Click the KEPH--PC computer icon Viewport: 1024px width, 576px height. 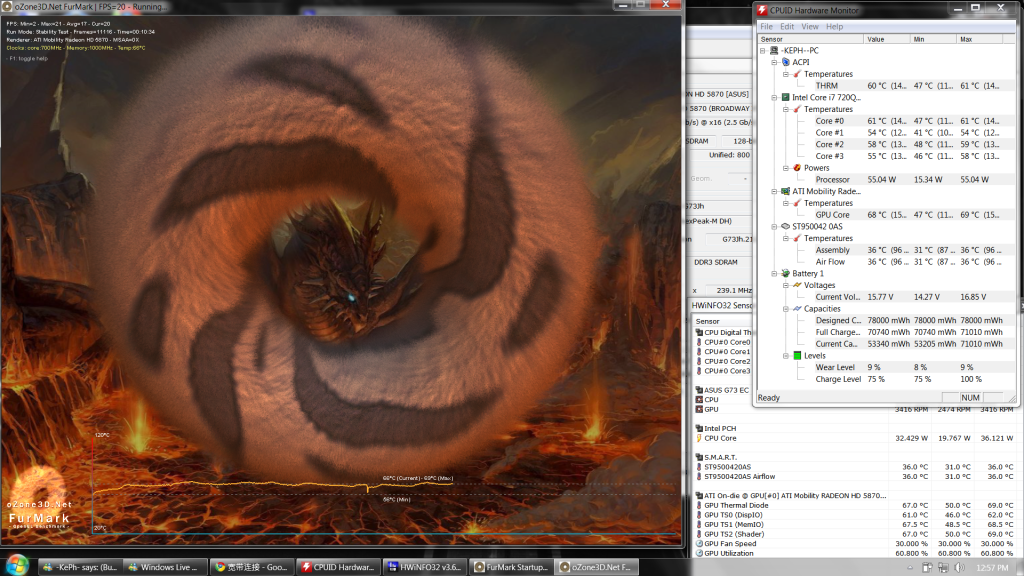[774, 50]
